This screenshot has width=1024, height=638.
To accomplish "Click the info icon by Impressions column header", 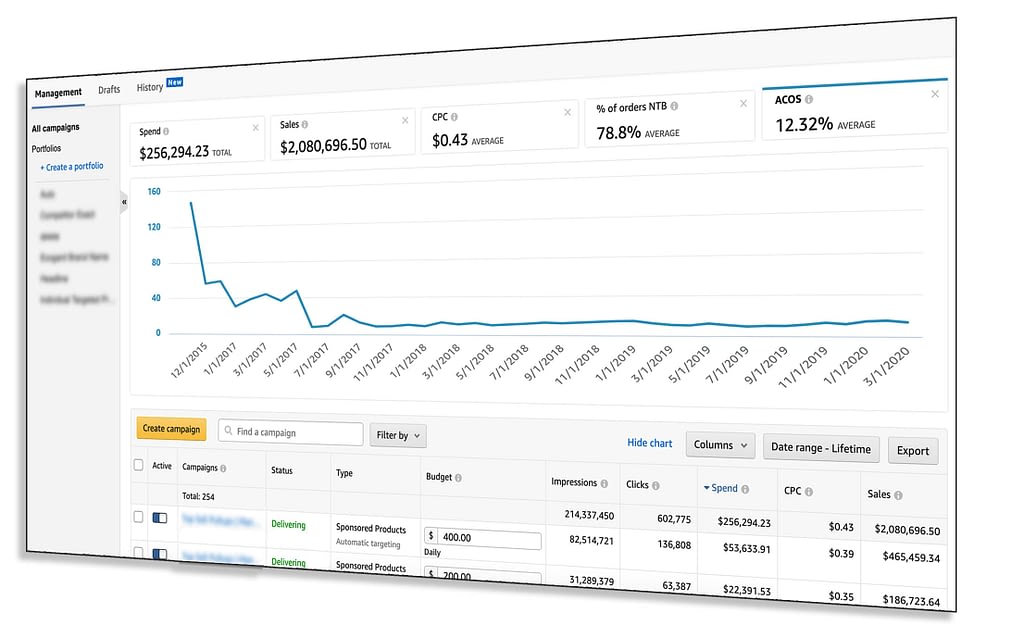I will click(x=604, y=484).
